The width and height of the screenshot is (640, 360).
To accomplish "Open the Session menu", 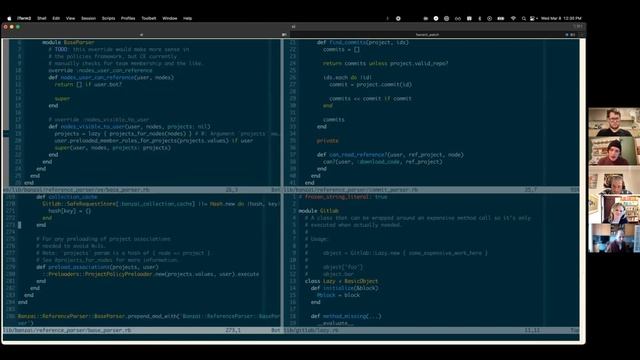I will click(x=89, y=18).
